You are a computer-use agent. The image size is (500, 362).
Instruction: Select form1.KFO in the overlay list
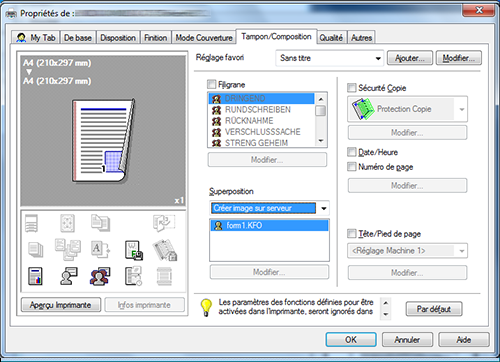click(269, 226)
